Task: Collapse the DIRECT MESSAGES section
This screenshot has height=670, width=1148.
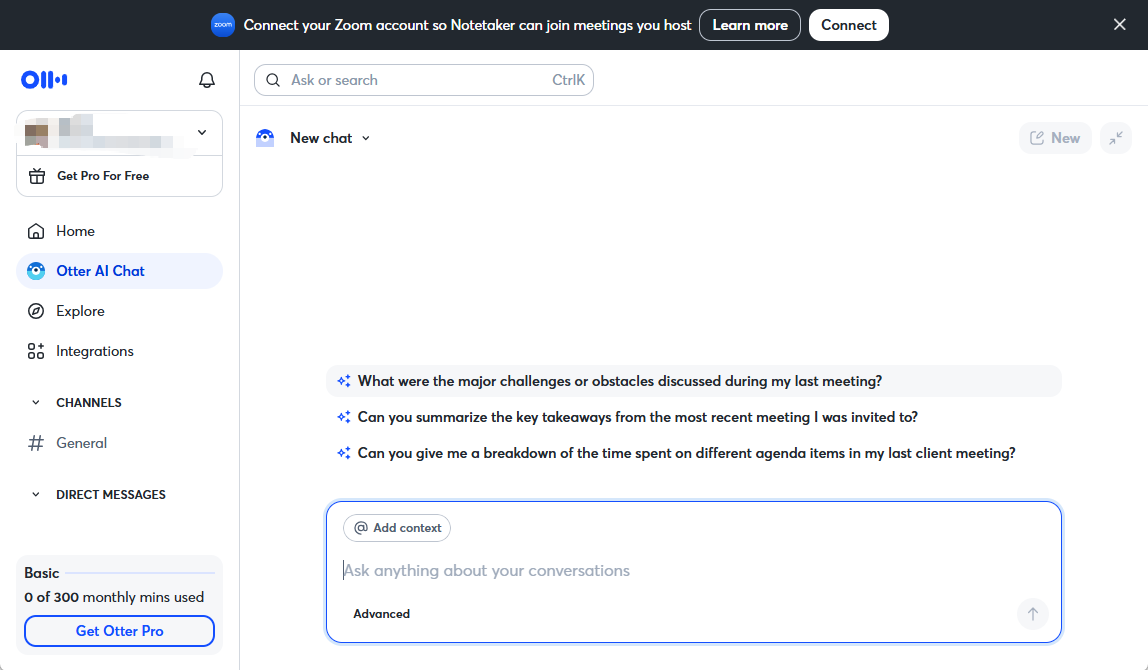Action: click(35, 495)
